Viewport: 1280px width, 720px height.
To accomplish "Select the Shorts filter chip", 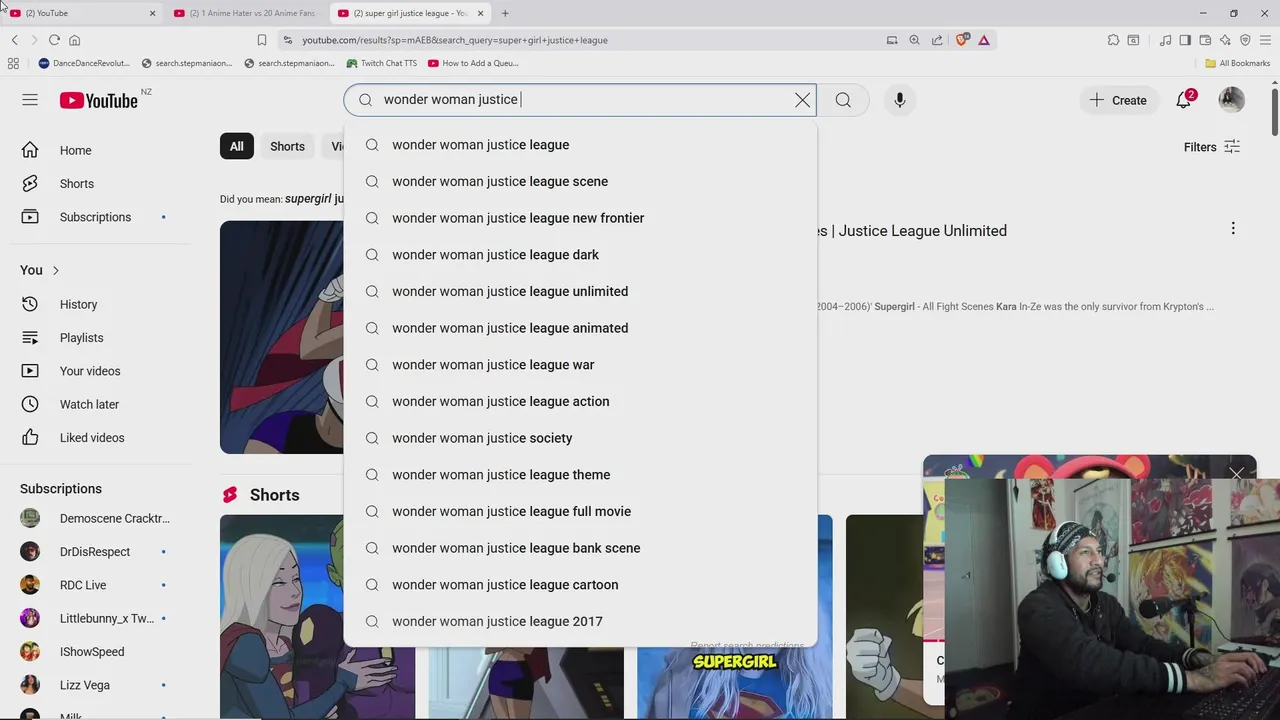I will [x=287, y=146].
